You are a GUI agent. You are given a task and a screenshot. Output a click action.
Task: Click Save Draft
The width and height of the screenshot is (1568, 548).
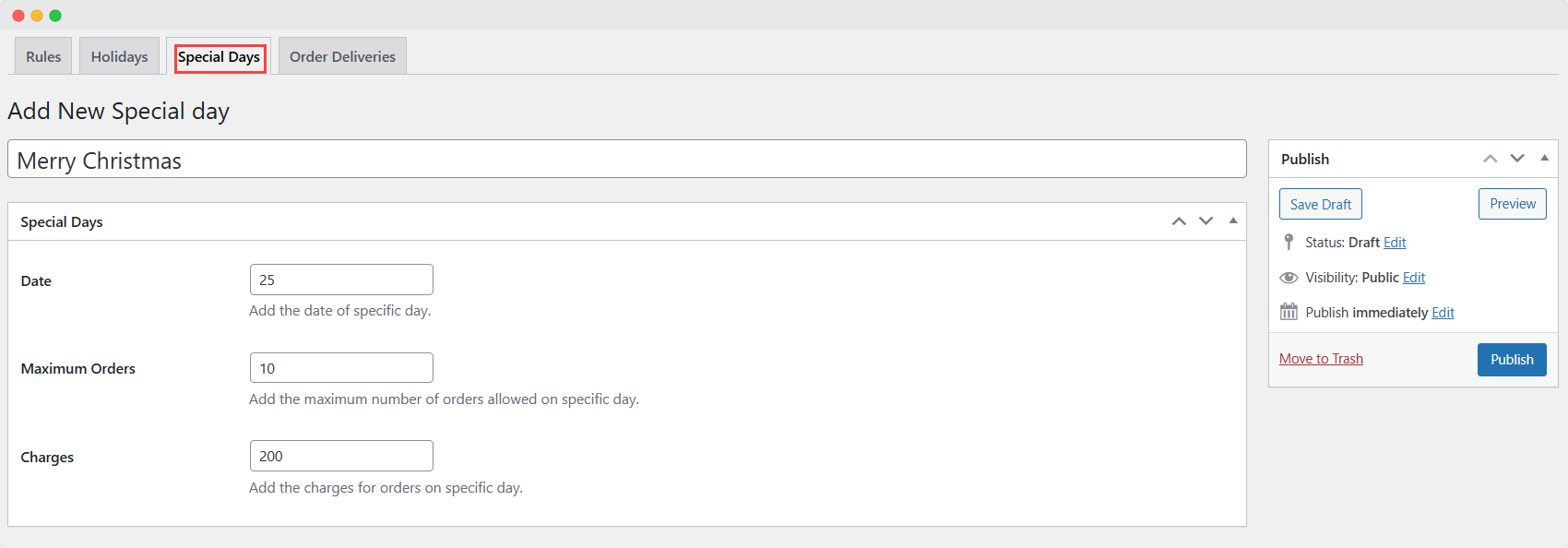[x=1320, y=203]
